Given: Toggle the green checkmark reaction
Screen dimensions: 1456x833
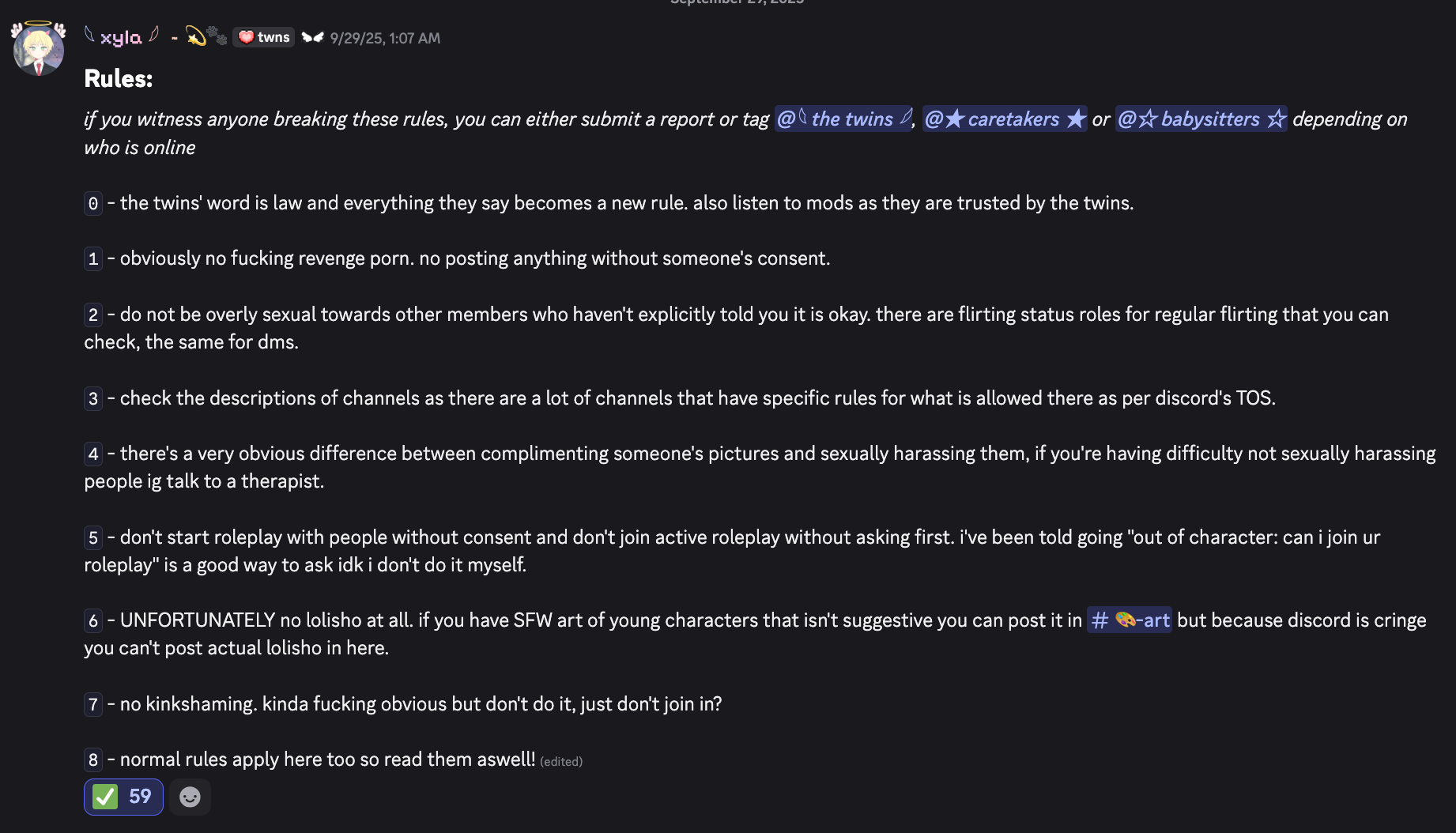Looking at the screenshot, I should coord(123,797).
